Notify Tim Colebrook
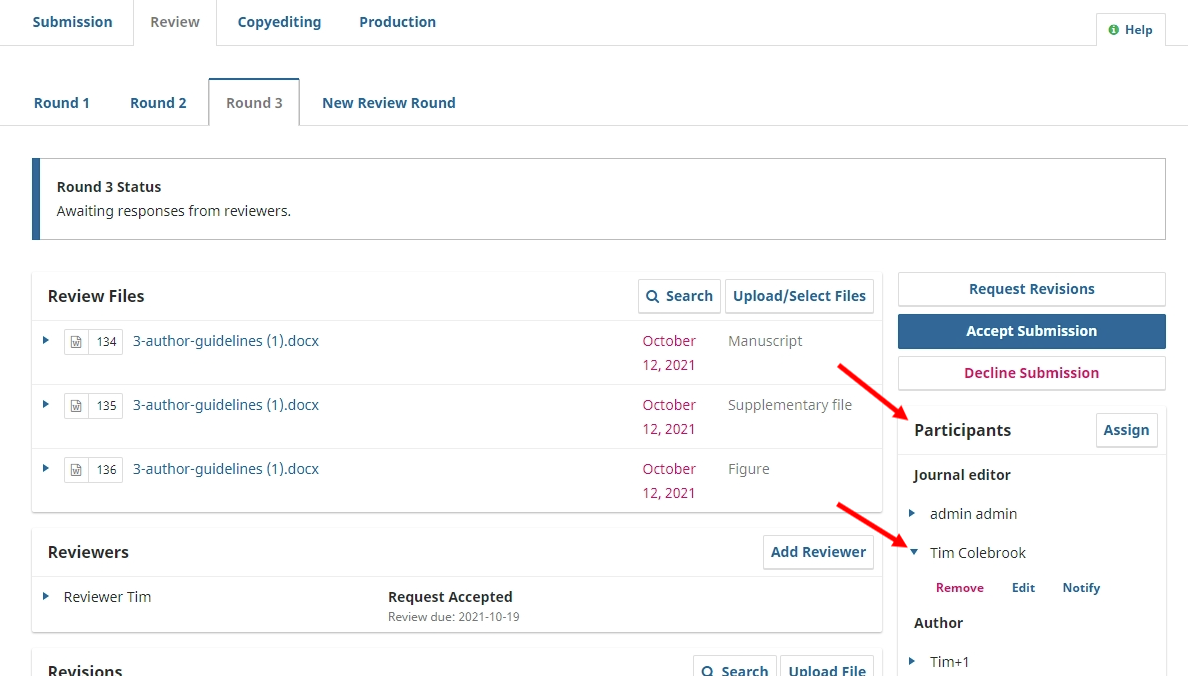The height and width of the screenshot is (676, 1188). click(x=1081, y=588)
